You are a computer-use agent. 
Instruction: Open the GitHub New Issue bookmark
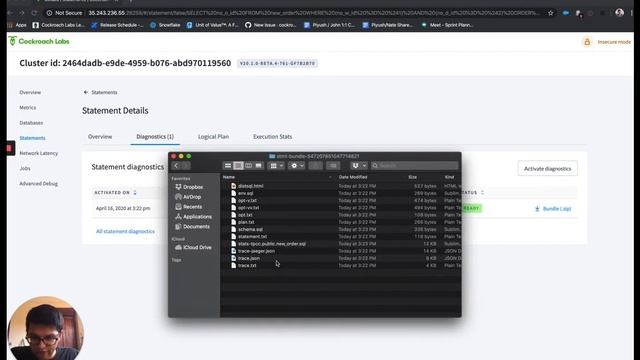click(271, 25)
